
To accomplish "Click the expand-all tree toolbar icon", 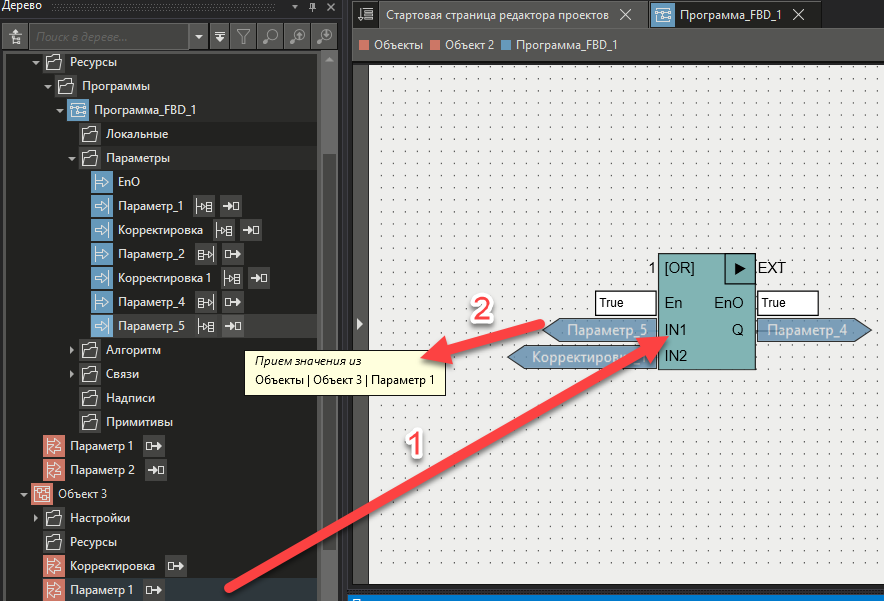I will tap(220, 37).
